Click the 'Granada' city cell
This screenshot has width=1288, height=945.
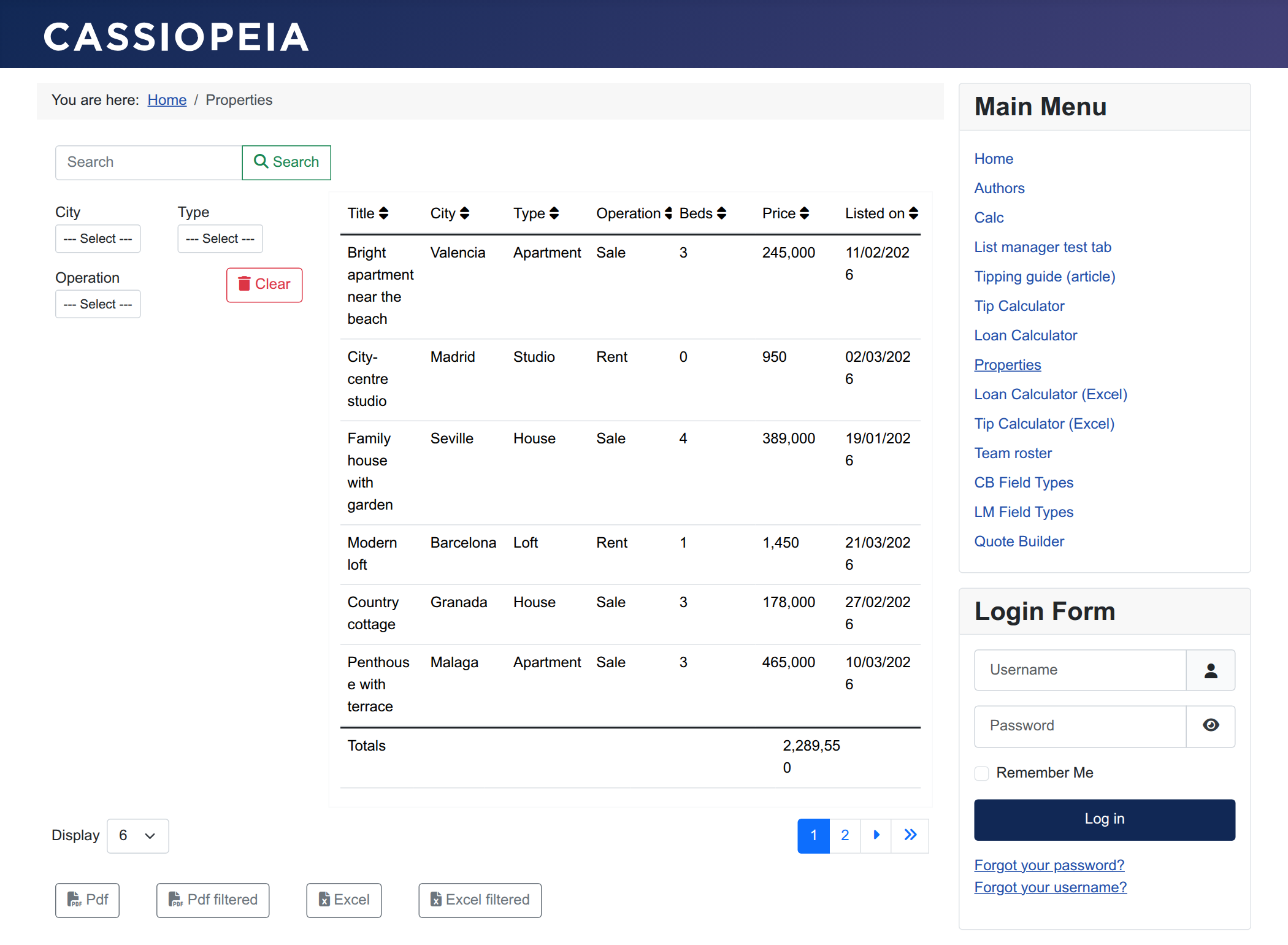tap(459, 602)
